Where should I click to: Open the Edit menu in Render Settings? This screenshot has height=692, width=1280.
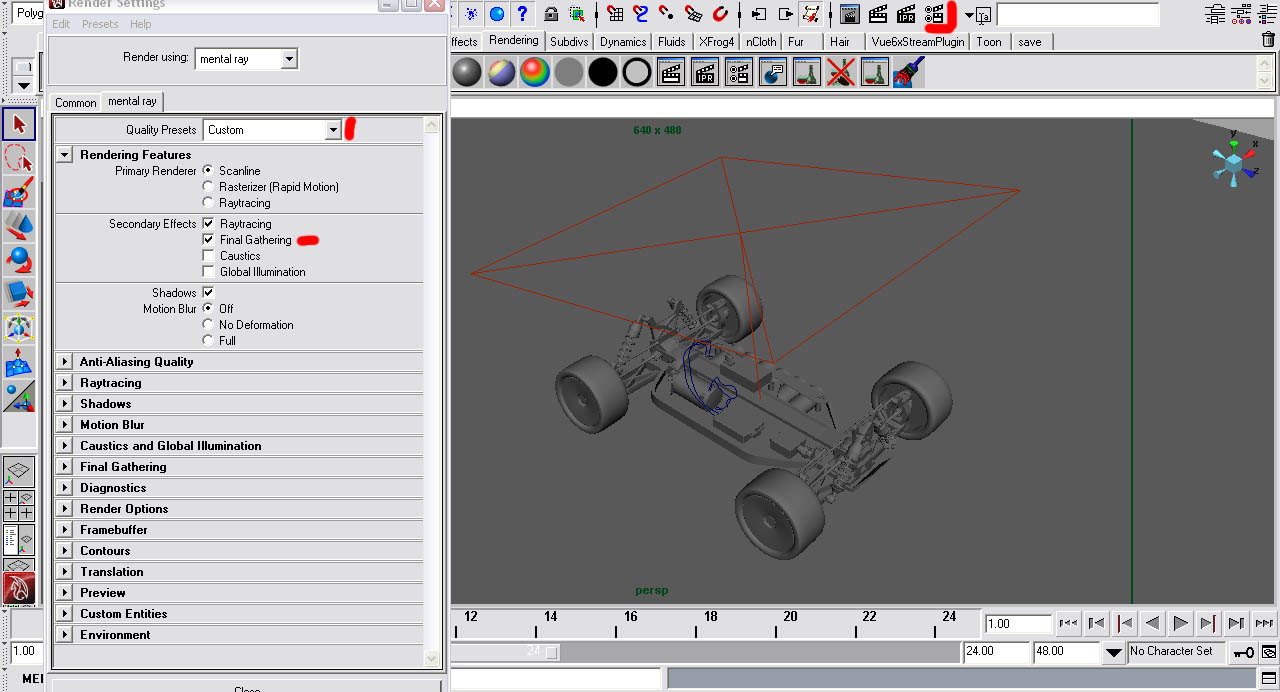click(61, 24)
